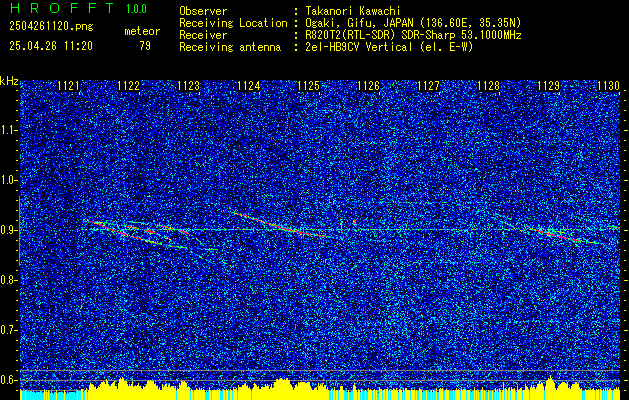Select the version number 1.0.0
629x400 pixels.
point(136,9)
